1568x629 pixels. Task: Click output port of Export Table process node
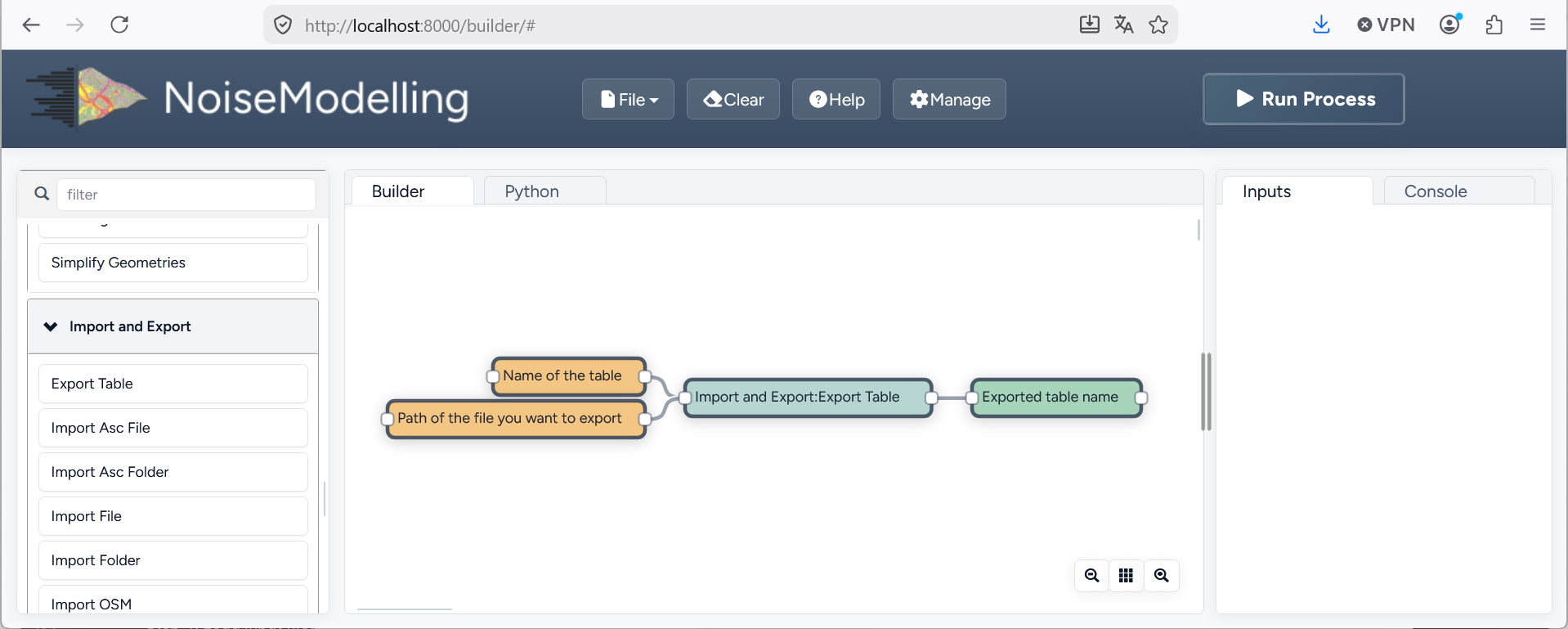(x=931, y=398)
